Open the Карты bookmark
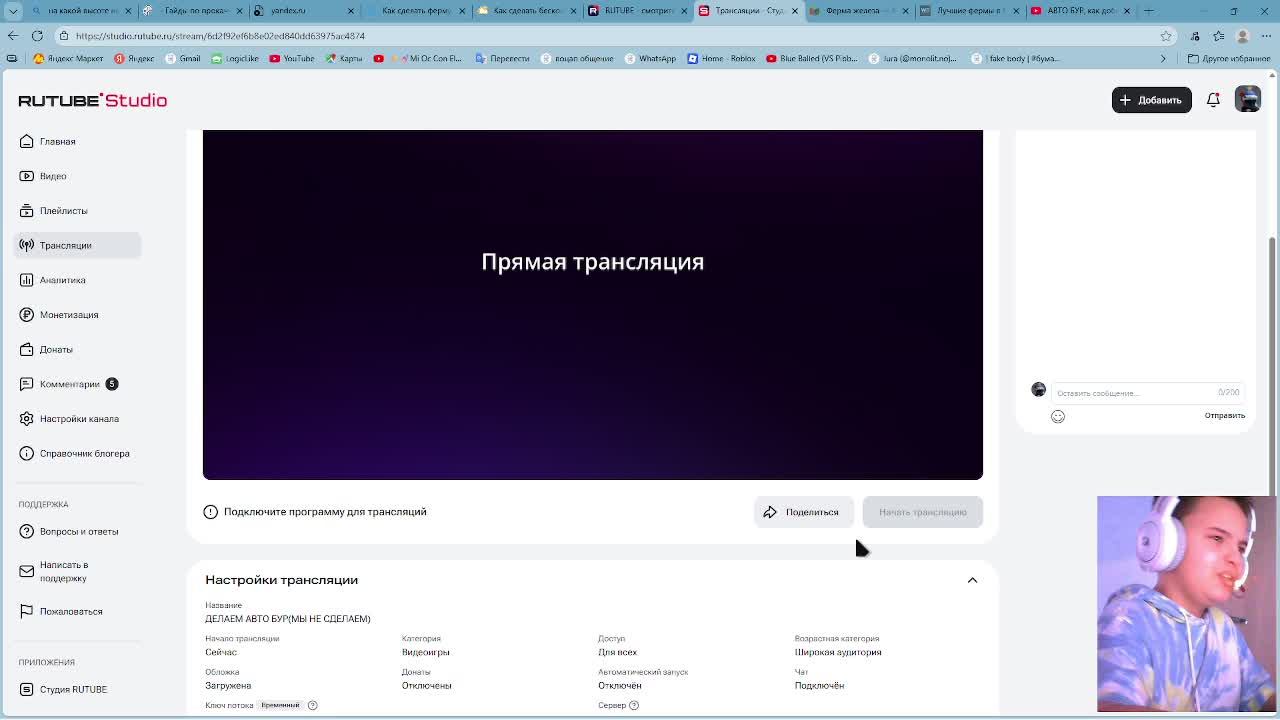 point(344,58)
